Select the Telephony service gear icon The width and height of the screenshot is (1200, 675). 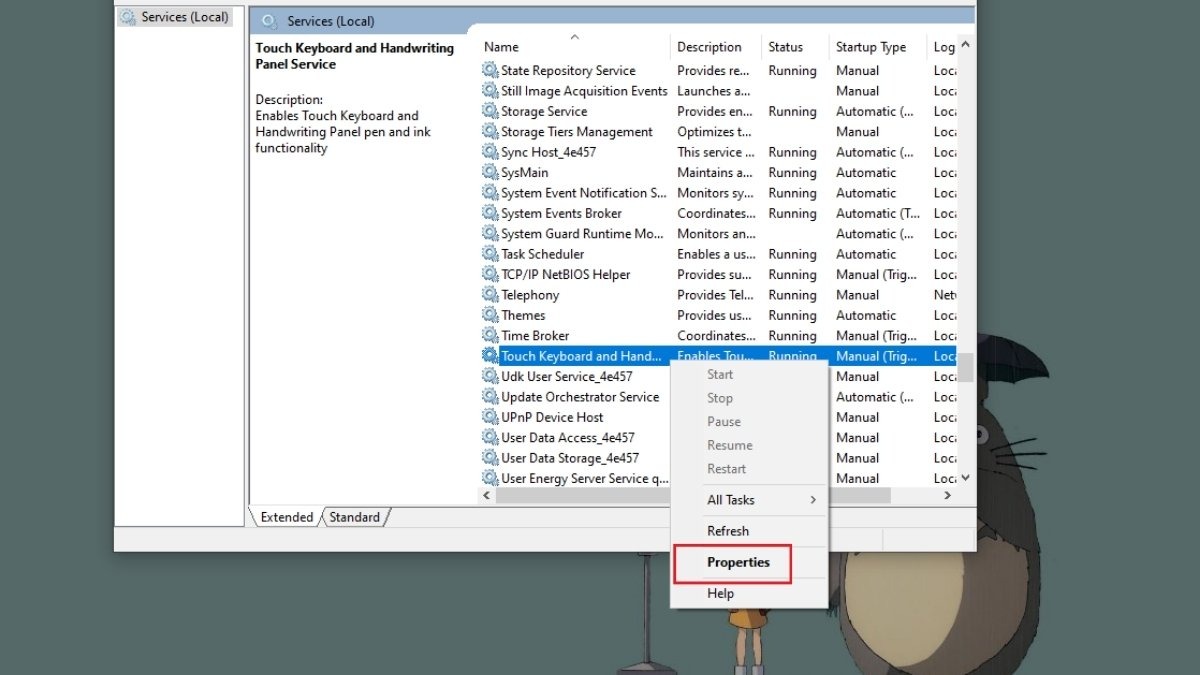tap(490, 295)
